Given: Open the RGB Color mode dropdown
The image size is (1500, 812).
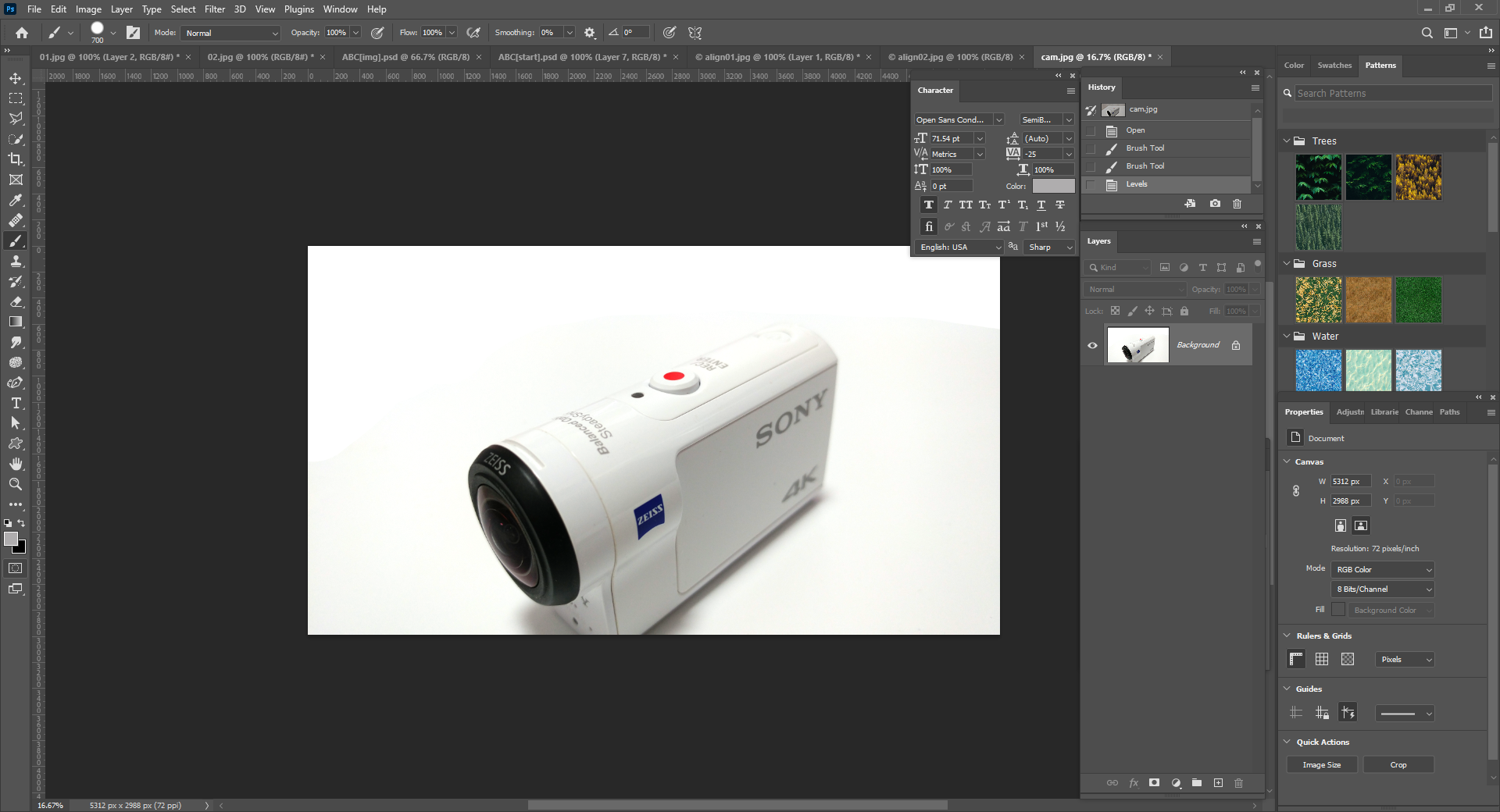Looking at the screenshot, I should [x=1383, y=570].
